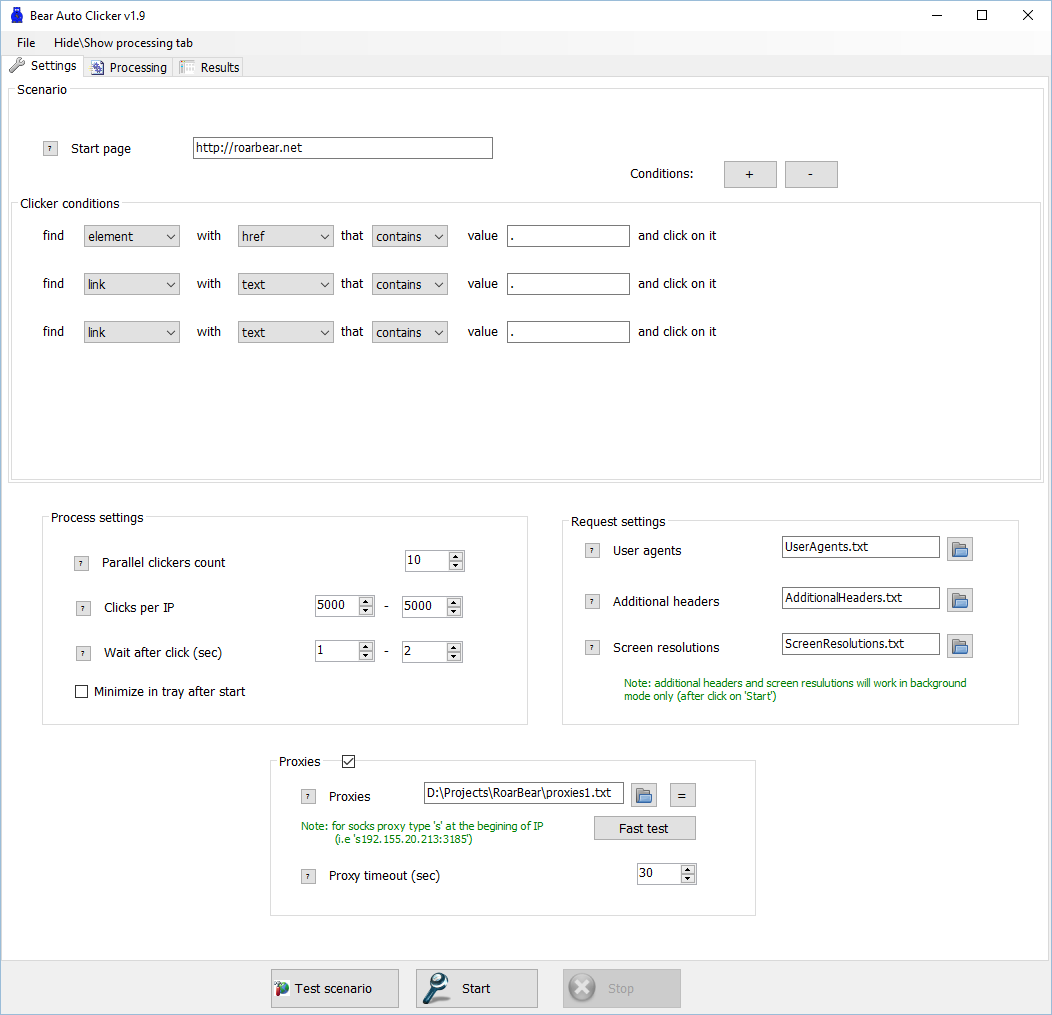Uncheck the Proxies group checkbox
Image resolution: width=1052 pixels, height=1015 pixels.
click(348, 761)
